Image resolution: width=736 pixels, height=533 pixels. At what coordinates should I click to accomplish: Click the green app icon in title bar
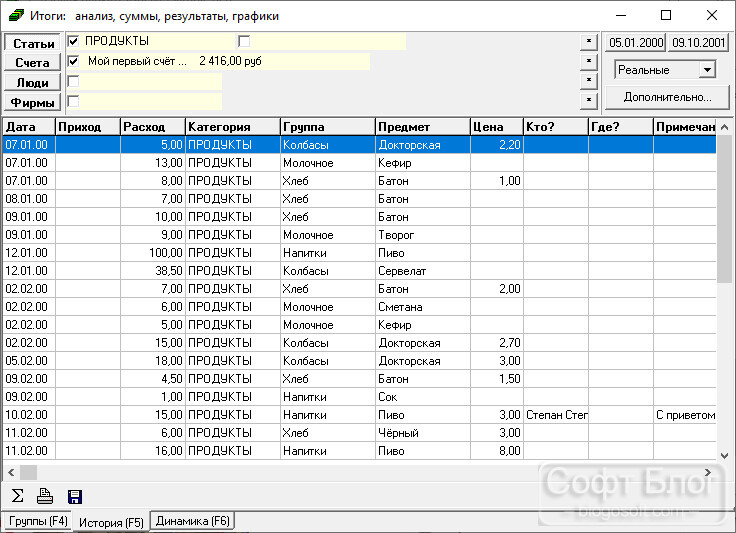point(16,15)
